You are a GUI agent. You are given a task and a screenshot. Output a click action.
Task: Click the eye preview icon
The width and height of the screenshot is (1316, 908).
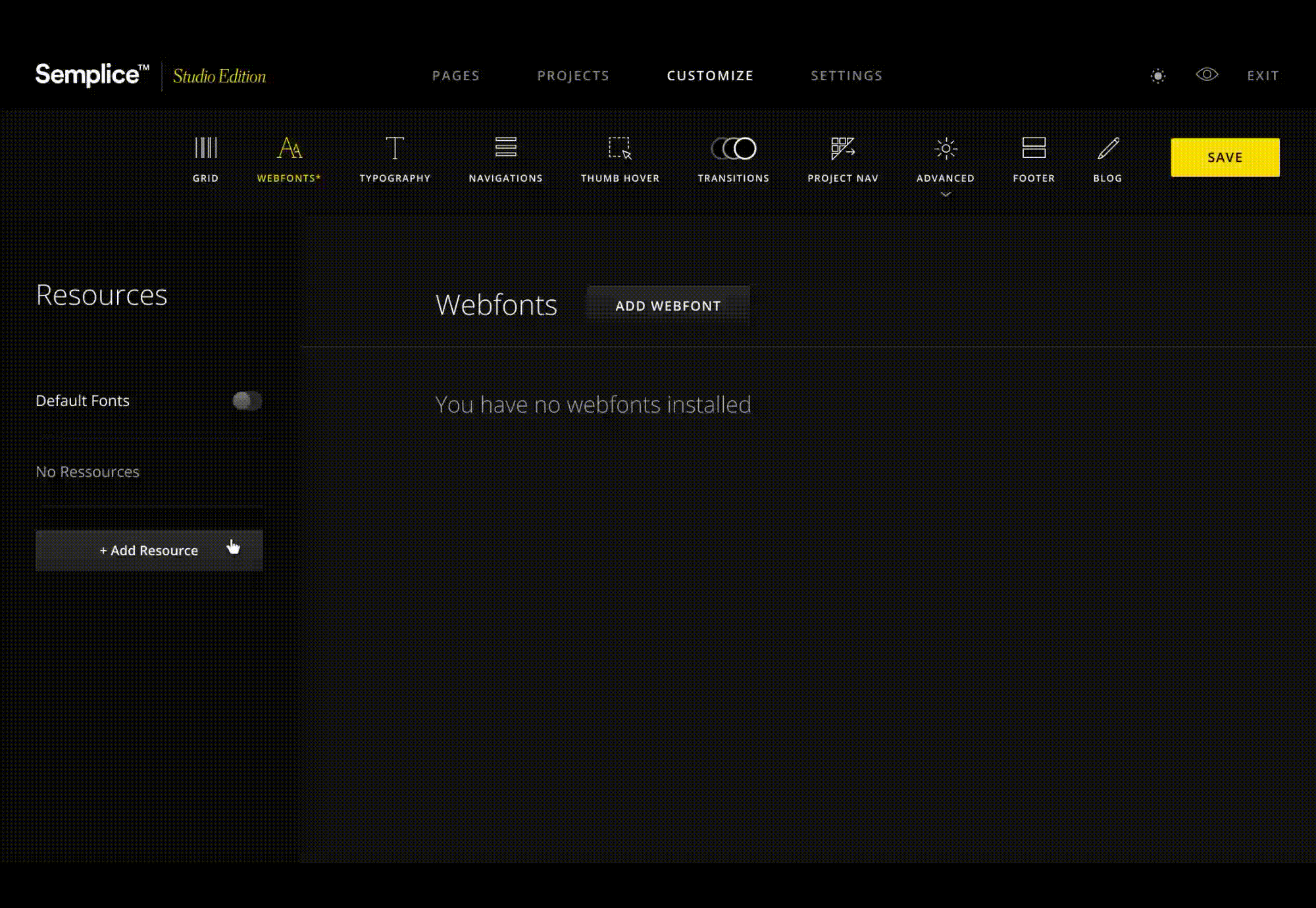(1207, 74)
